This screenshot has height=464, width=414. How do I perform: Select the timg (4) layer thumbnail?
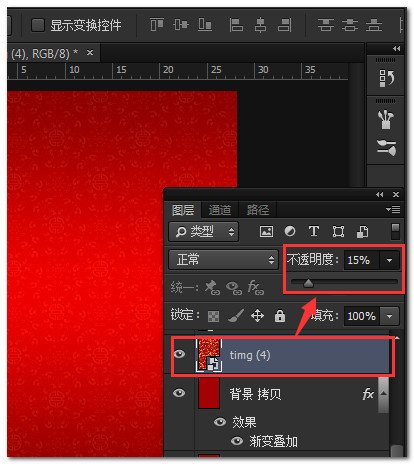(209, 355)
